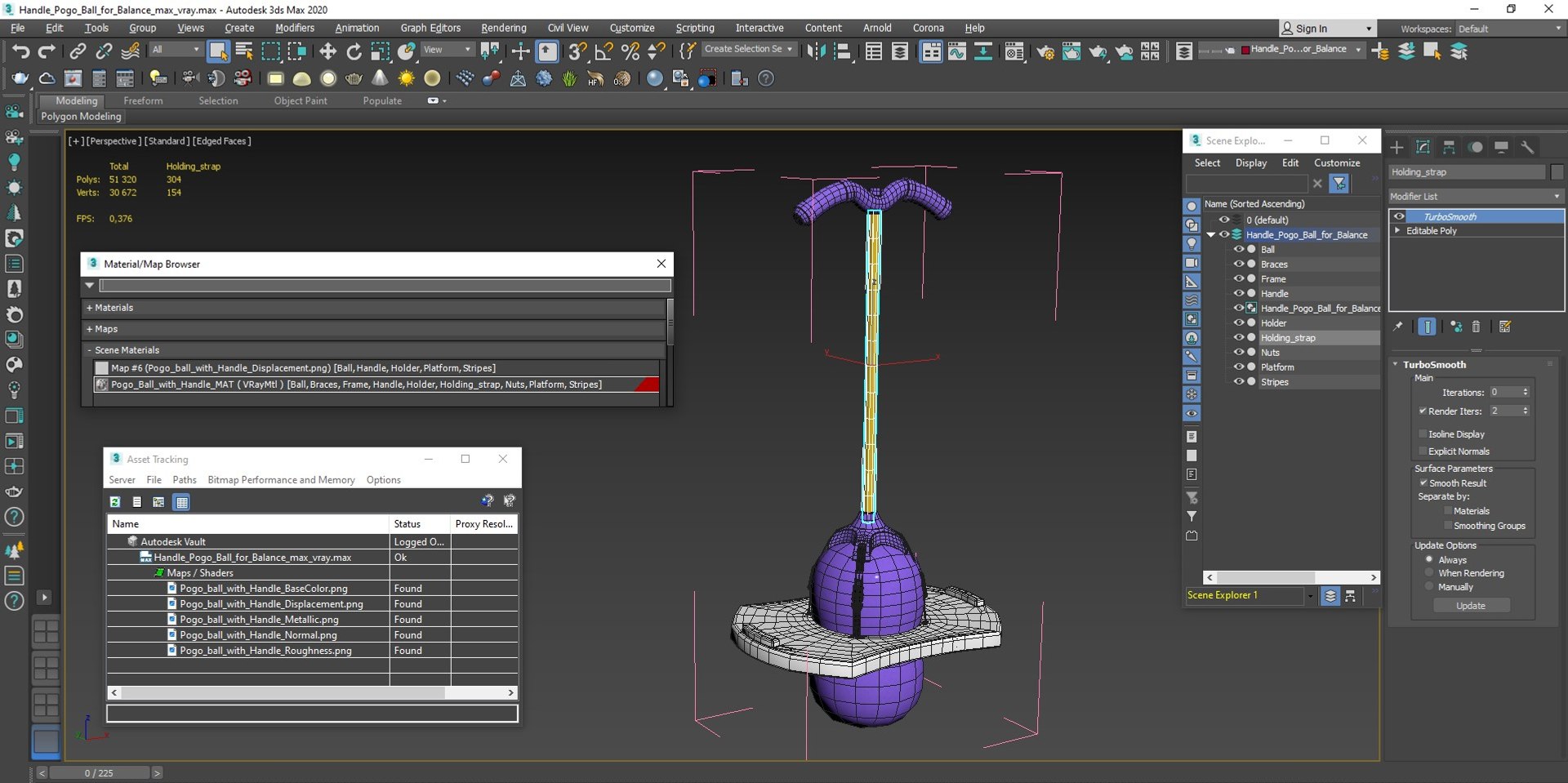
Task: Remove modifier from stack trash icon
Action: coord(1476,327)
